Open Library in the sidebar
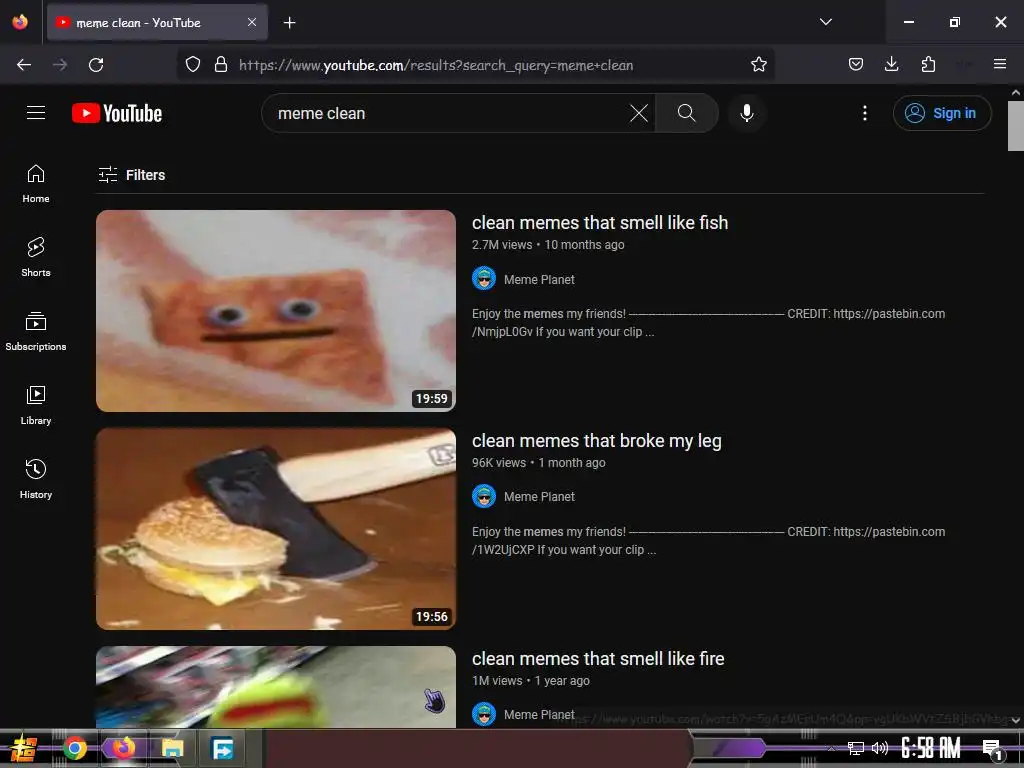This screenshot has width=1024, height=768. coord(36,405)
